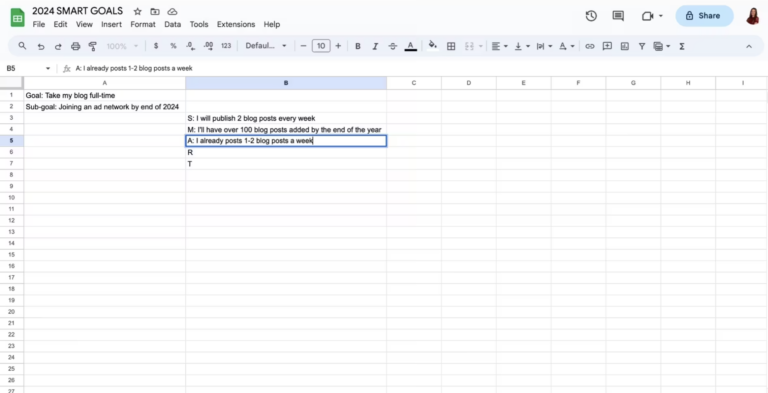This screenshot has width=768, height=393.
Task: Open the zoom level dropdown
Action: 122,46
